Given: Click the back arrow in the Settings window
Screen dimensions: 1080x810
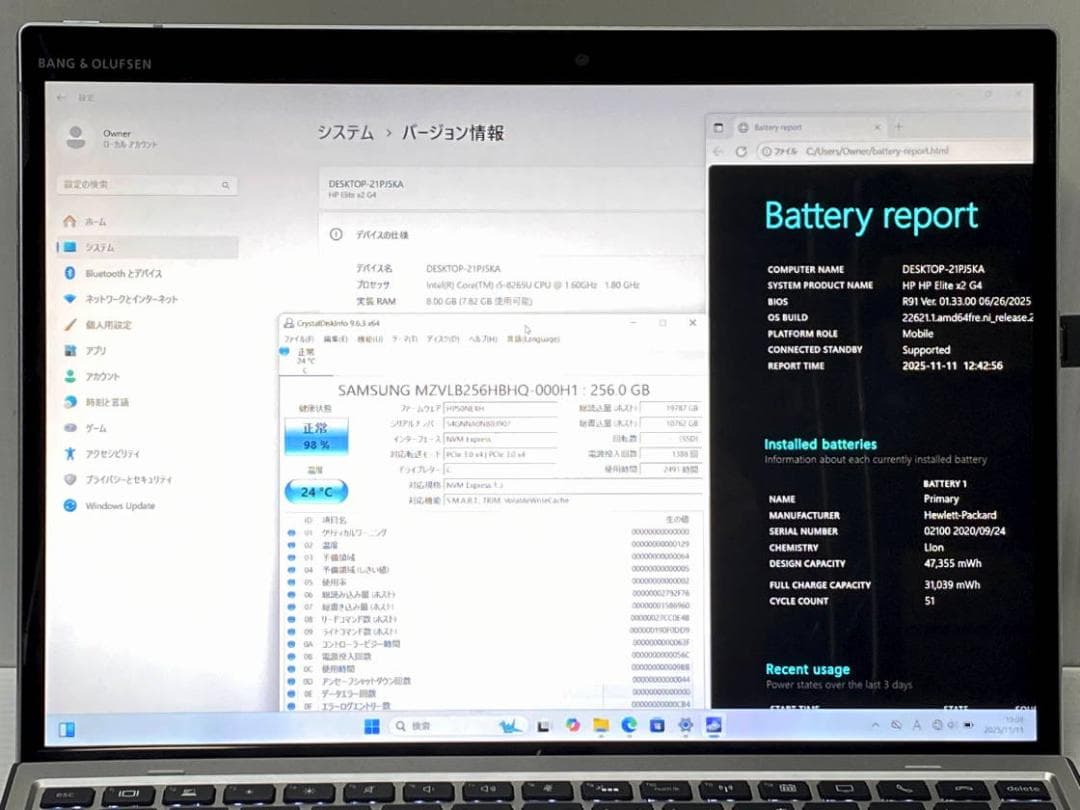Looking at the screenshot, I should [x=60, y=96].
